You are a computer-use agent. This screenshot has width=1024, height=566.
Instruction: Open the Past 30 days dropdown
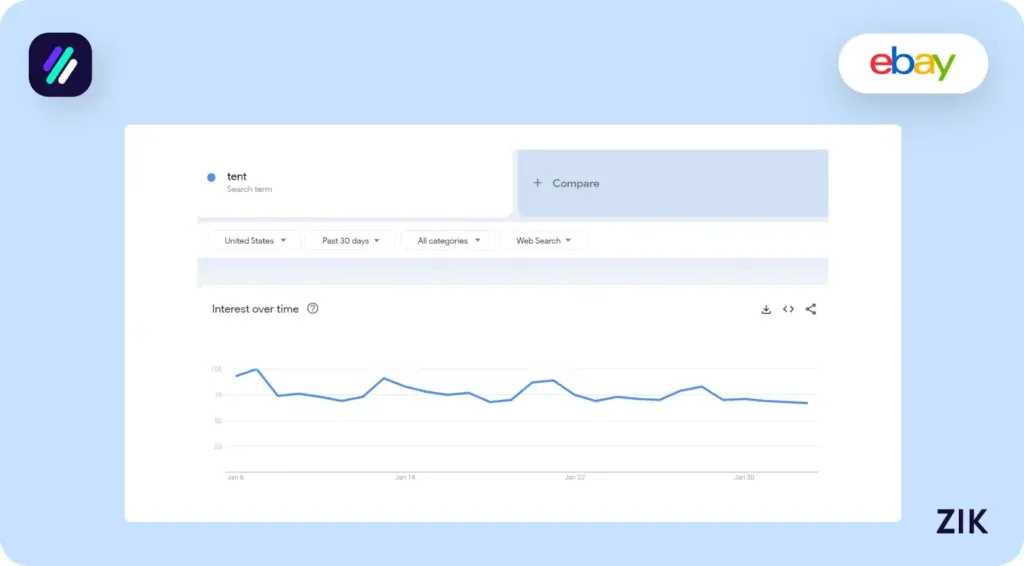pos(350,241)
